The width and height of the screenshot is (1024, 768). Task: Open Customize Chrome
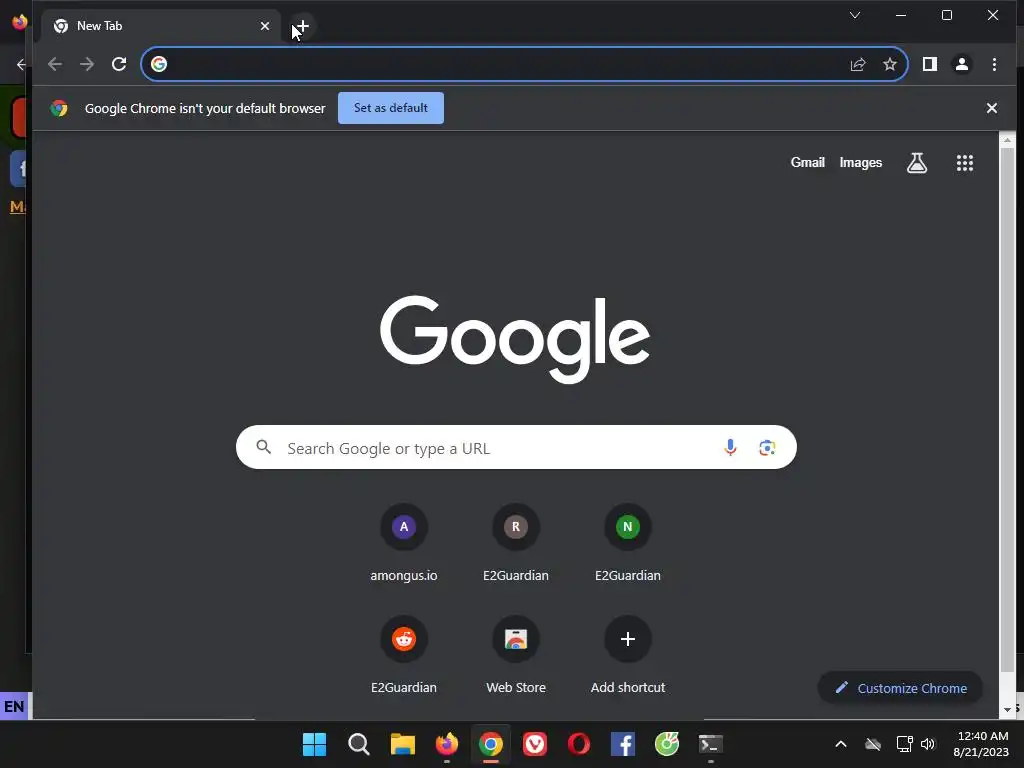pos(900,688)
